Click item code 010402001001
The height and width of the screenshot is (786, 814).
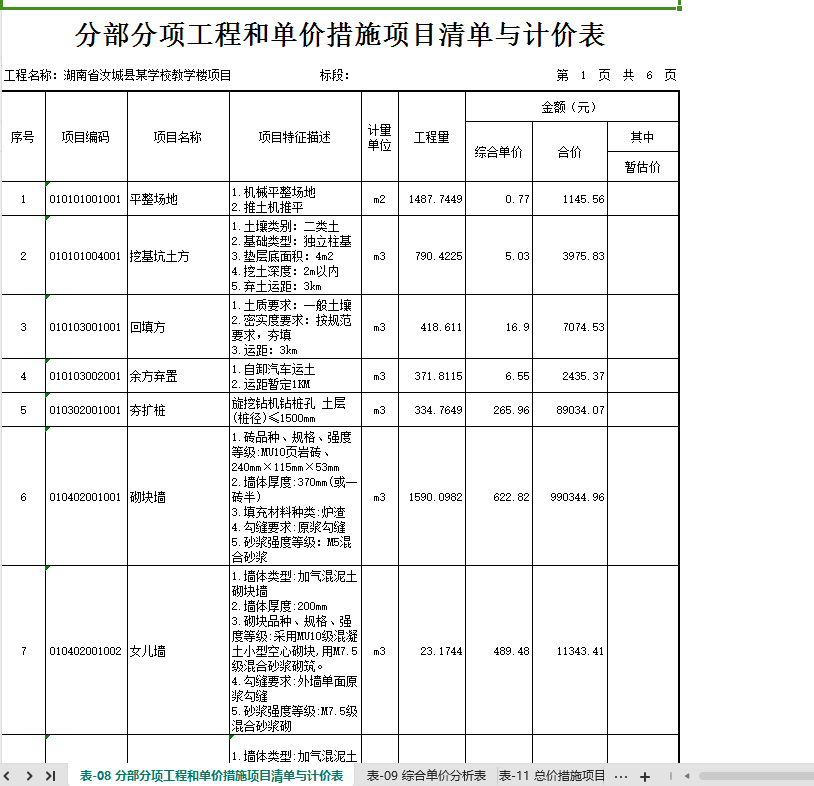(x=85, y=497)
